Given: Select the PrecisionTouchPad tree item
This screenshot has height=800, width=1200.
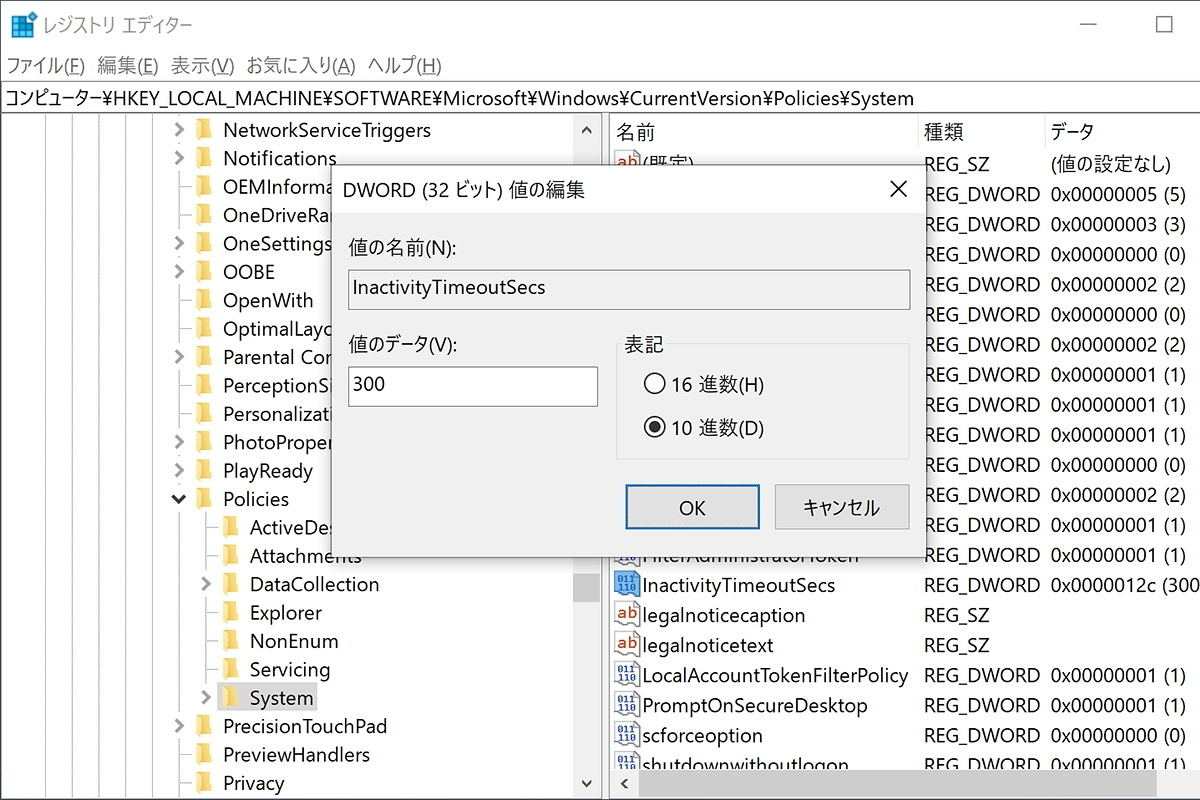Looking at the screenshot, I should click(305, 726).
